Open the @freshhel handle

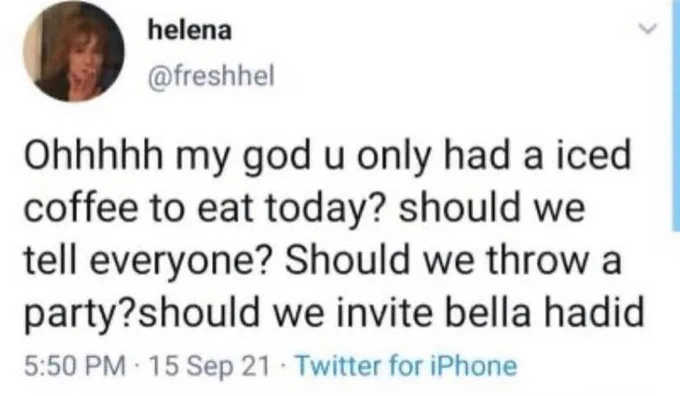211,77
